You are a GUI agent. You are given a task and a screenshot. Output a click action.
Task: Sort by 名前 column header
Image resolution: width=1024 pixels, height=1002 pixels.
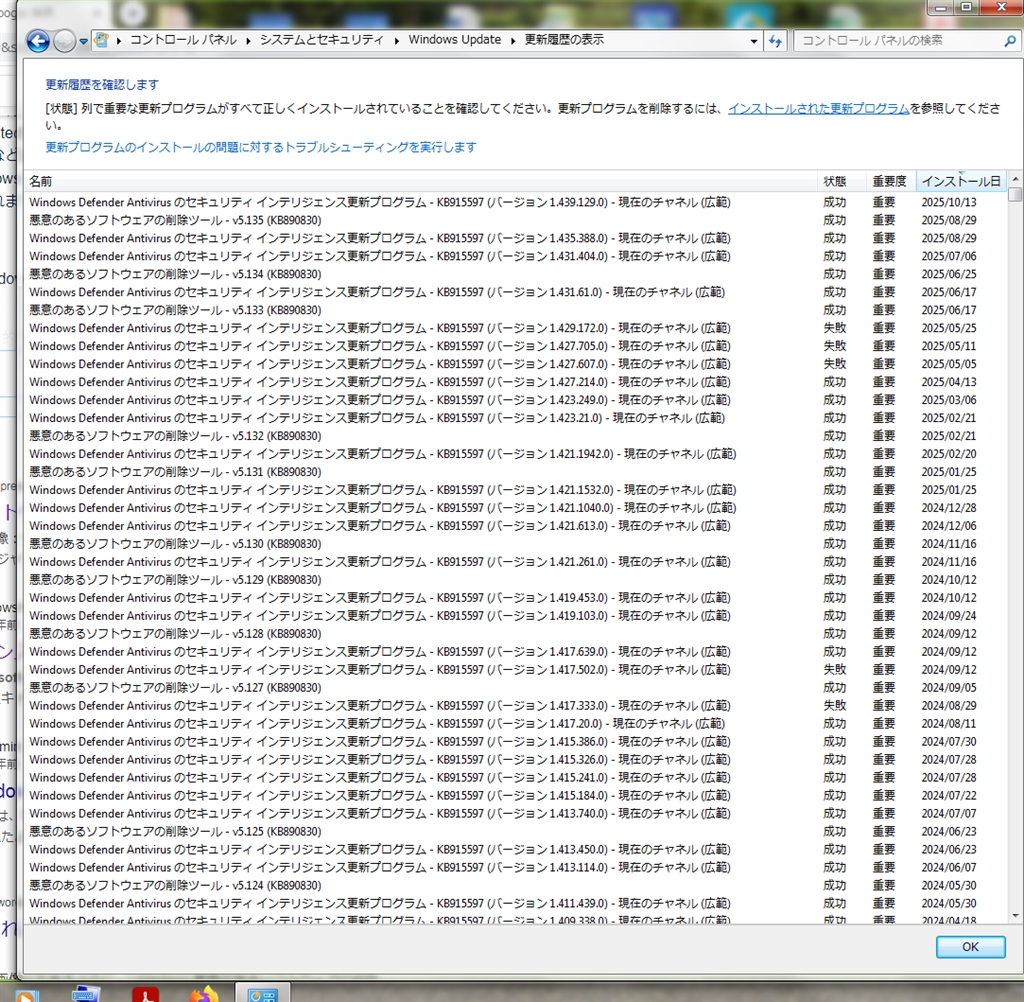tap(421, 181)
